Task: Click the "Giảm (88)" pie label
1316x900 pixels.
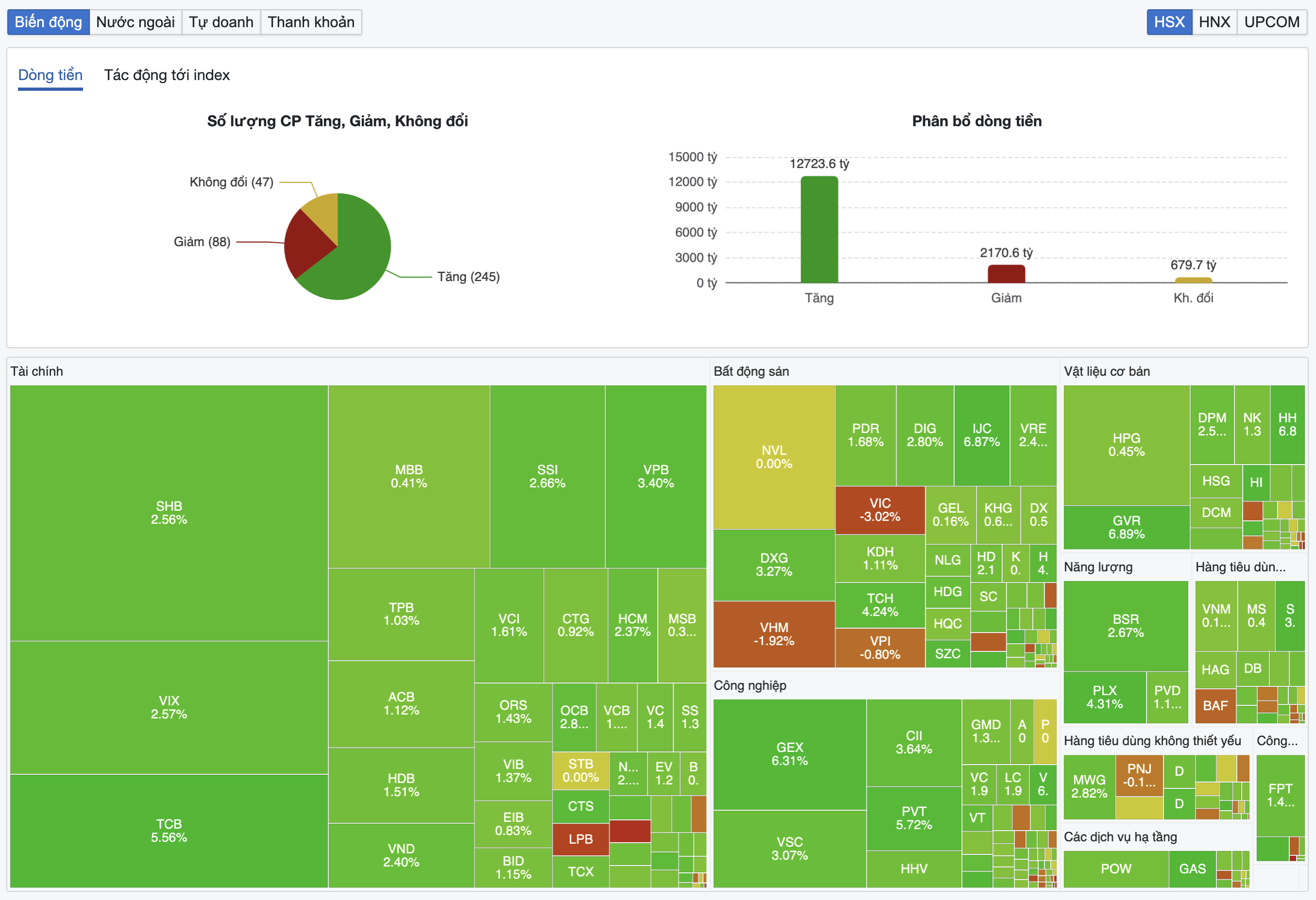Action: click(202, 242)
